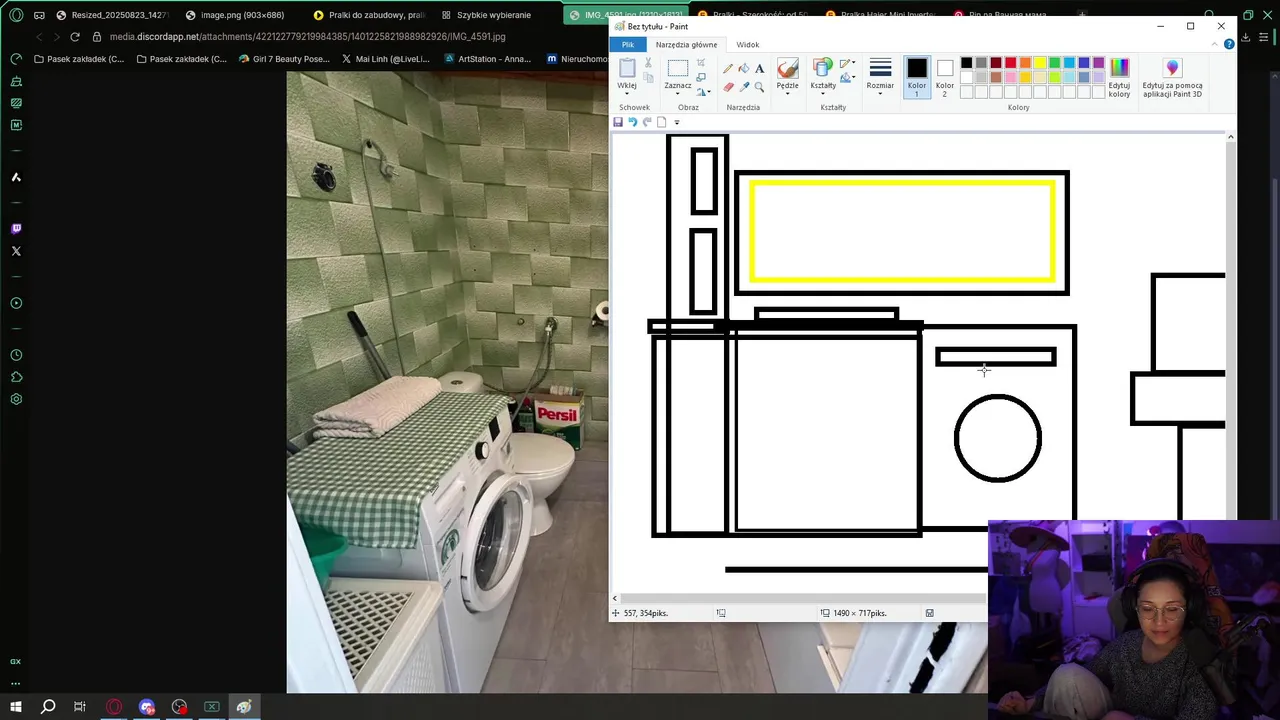The image size is (1280, 720).
Task: Click Paint horizontal scrollbar left arrow
Action: click(x=615, y=598)
